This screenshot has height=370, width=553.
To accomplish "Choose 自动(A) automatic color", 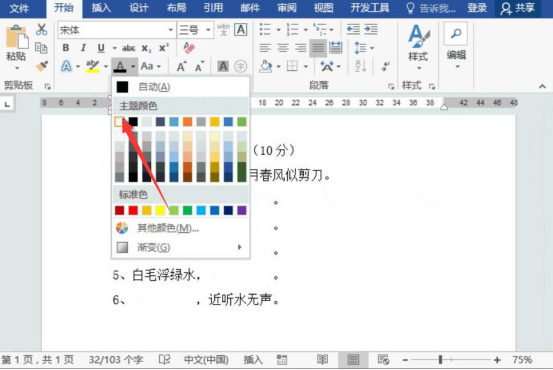I will 180,87.
